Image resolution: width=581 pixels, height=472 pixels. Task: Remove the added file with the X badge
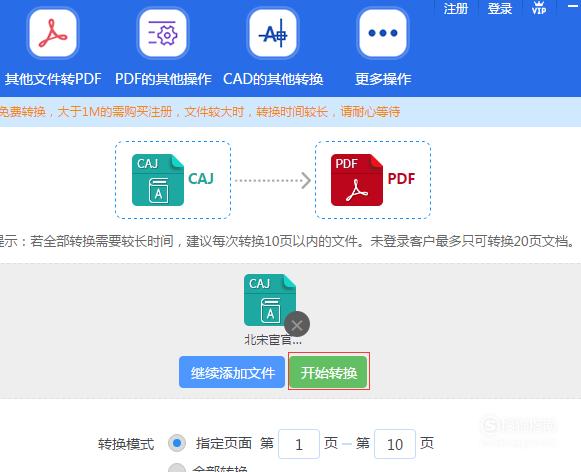click(297, 325)
